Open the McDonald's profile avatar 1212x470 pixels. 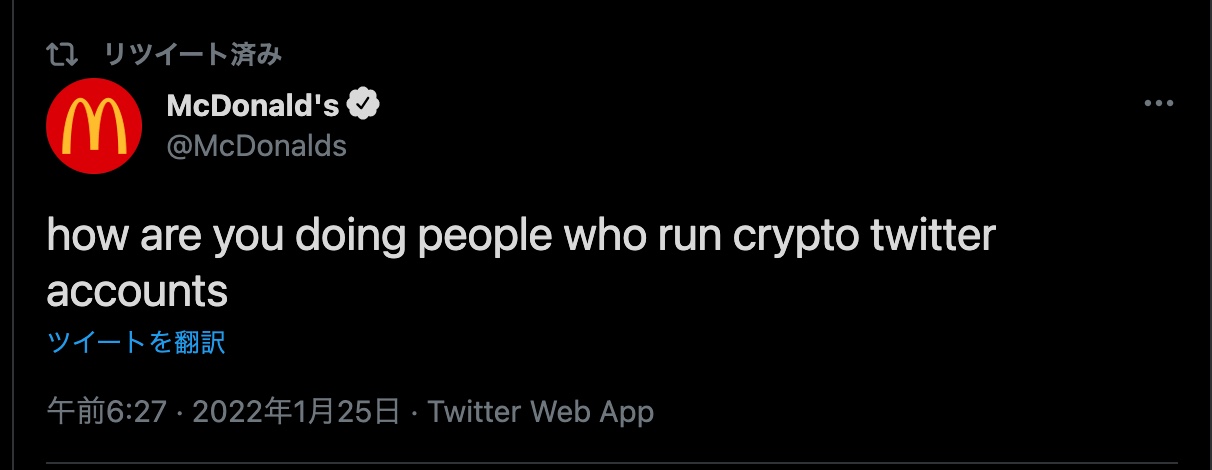point(96,125)
